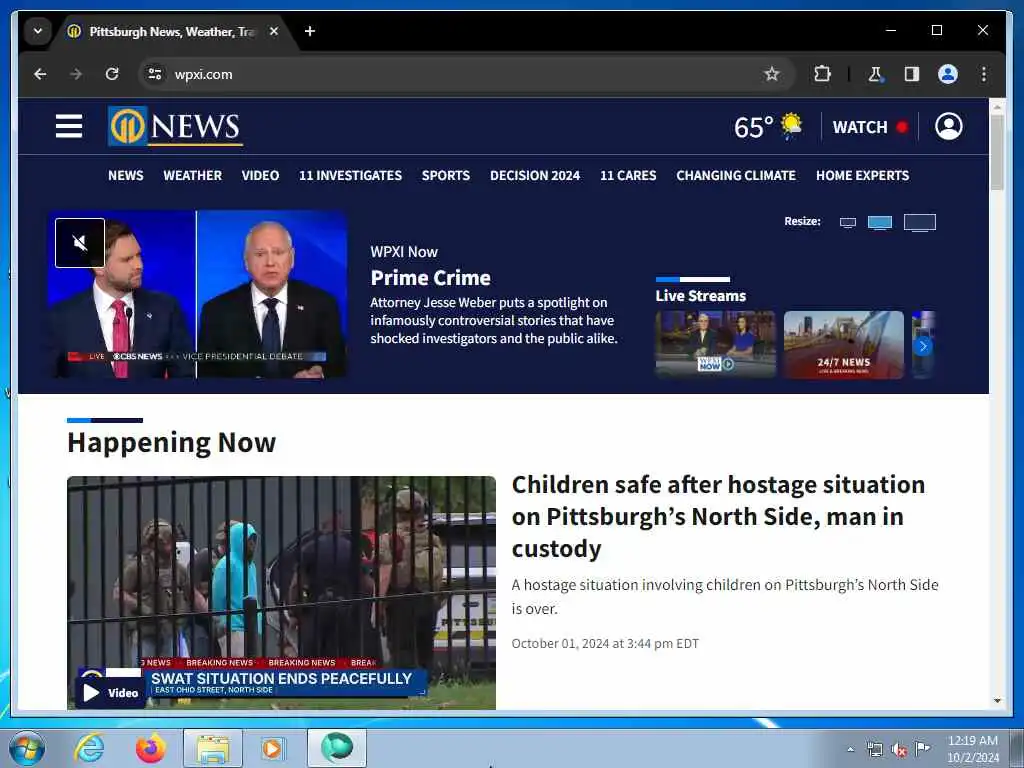Image resolution: width=1024 pixels, height=768 pixels.
Task: Select the largest video resize option
Action: (920, 223)
